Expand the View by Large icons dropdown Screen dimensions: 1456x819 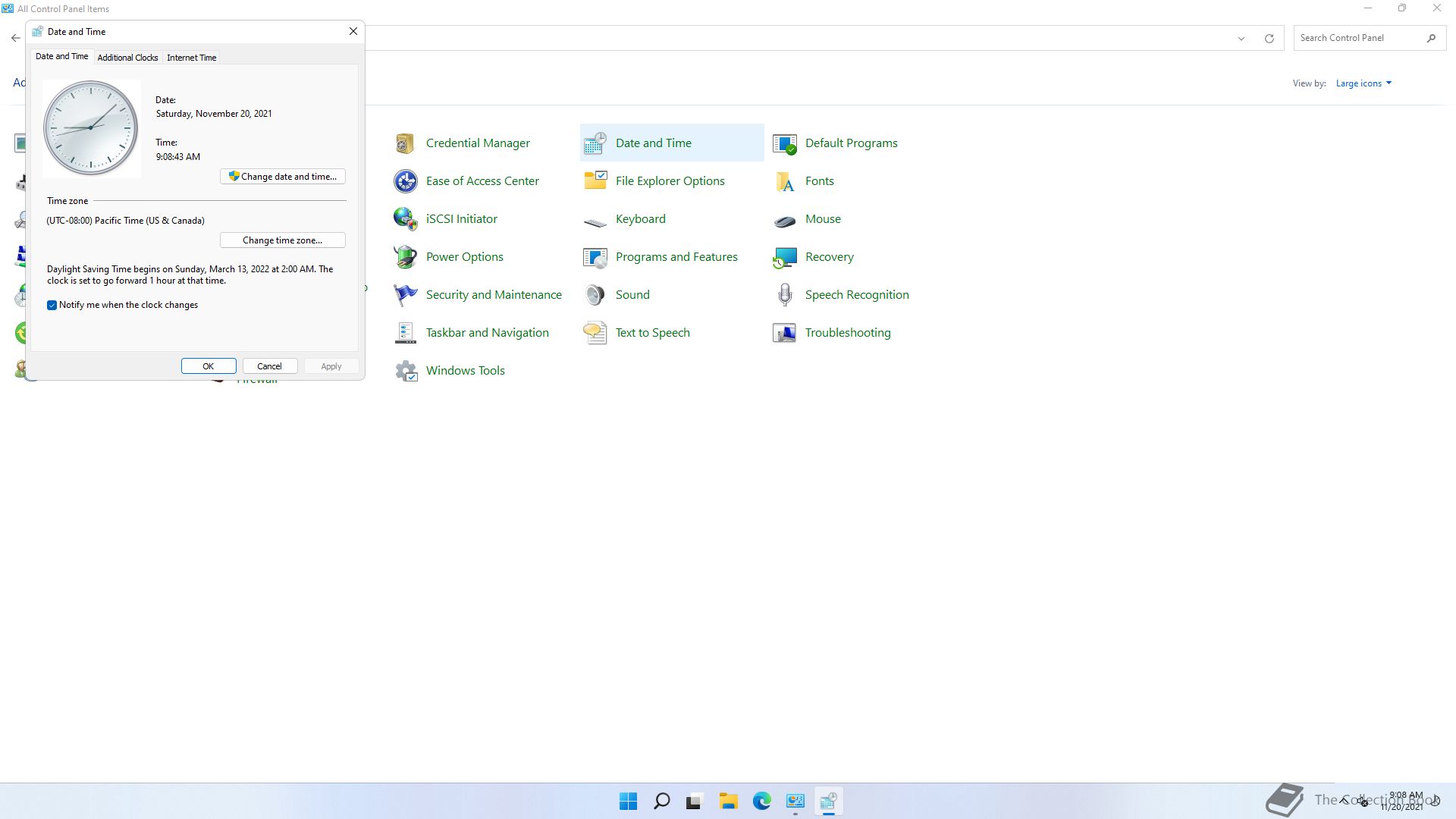point(1363,83)
